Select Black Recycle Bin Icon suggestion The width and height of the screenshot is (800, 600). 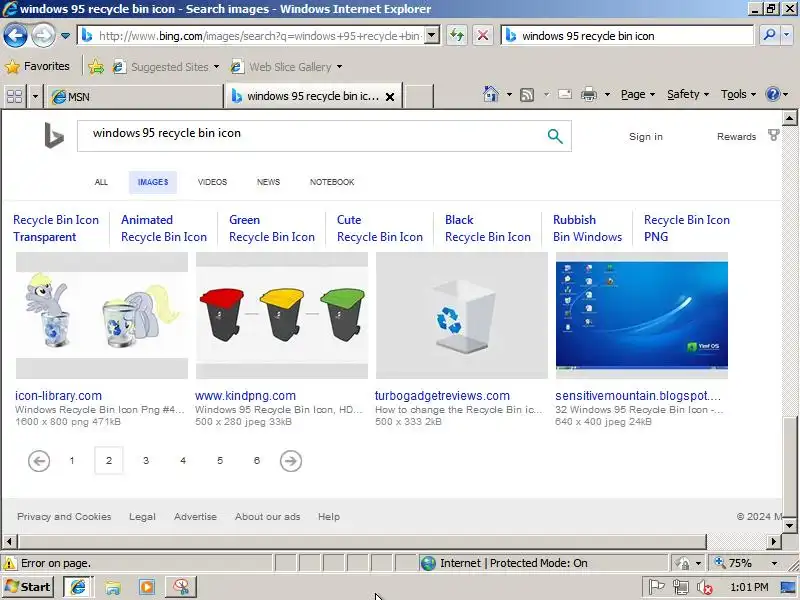pos(488,228)
